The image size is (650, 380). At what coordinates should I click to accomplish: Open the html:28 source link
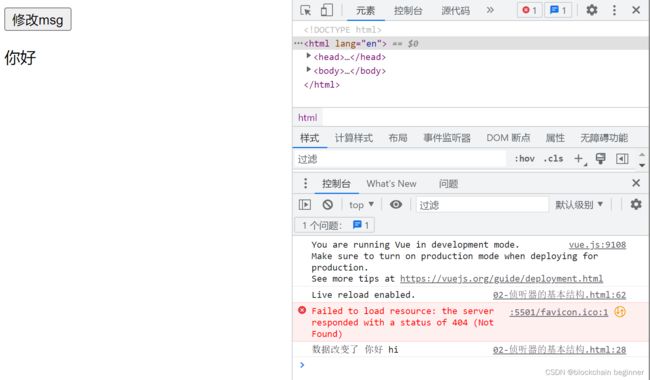coord(559,350)
